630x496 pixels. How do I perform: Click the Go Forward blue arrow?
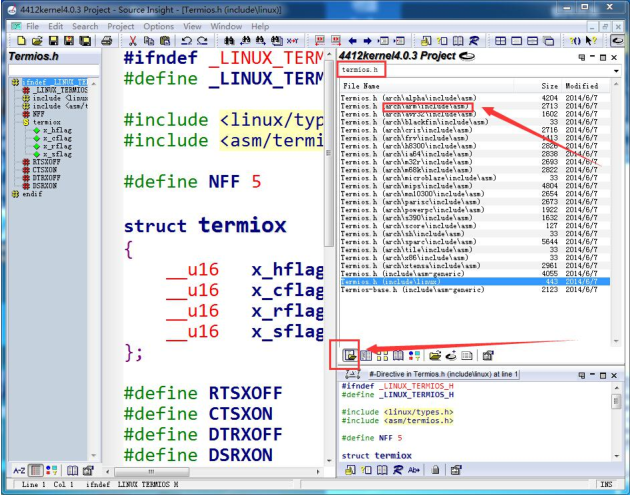368,41
